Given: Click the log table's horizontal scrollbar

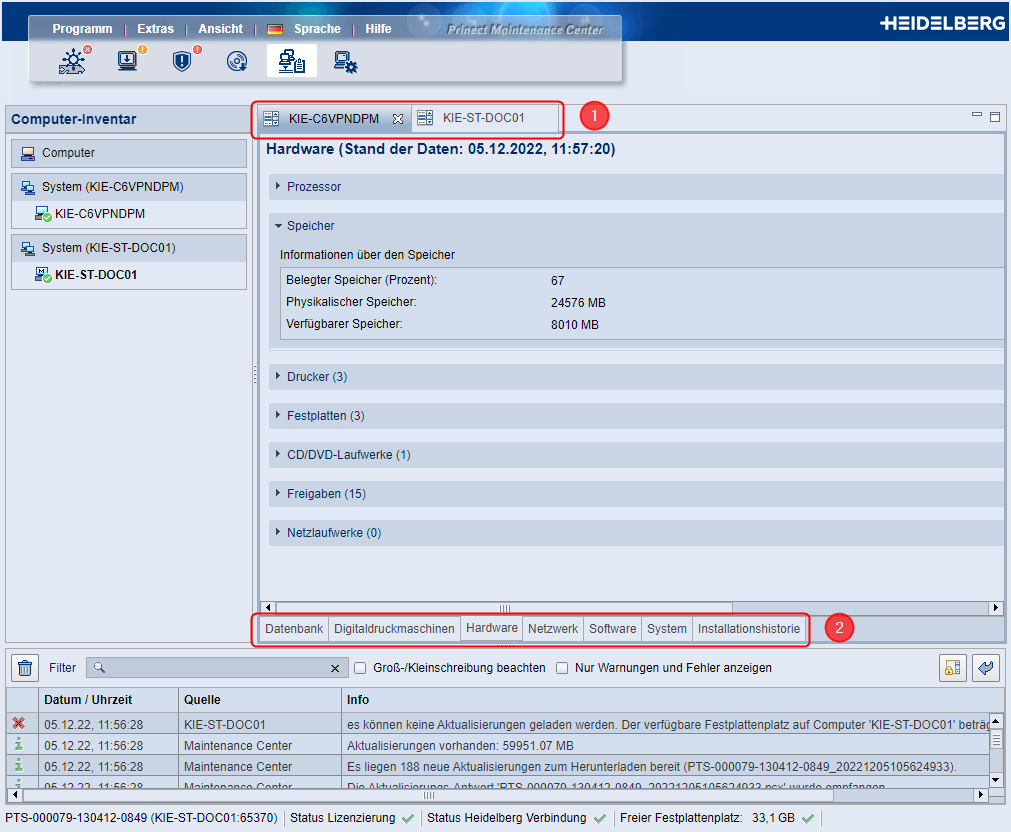Looking at the screenshot, I should point(428,795).
